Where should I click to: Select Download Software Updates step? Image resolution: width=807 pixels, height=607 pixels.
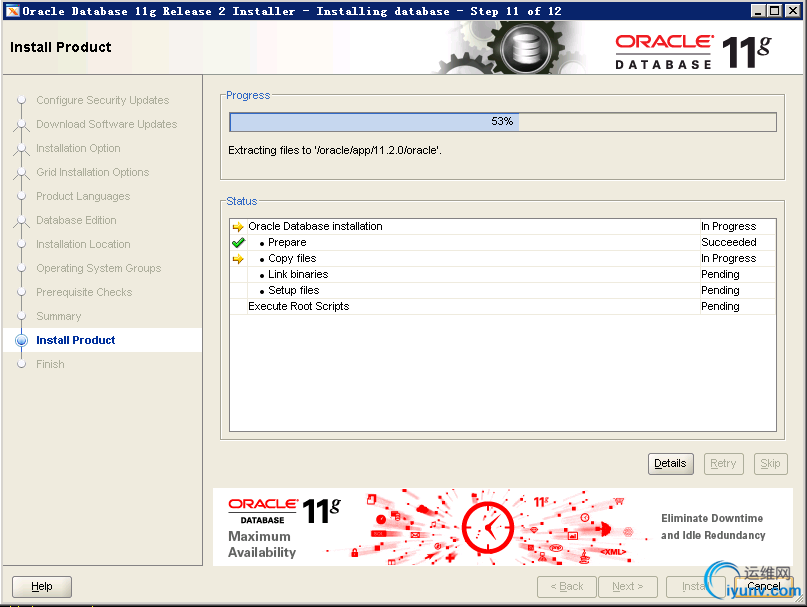(x=107, y=124)
